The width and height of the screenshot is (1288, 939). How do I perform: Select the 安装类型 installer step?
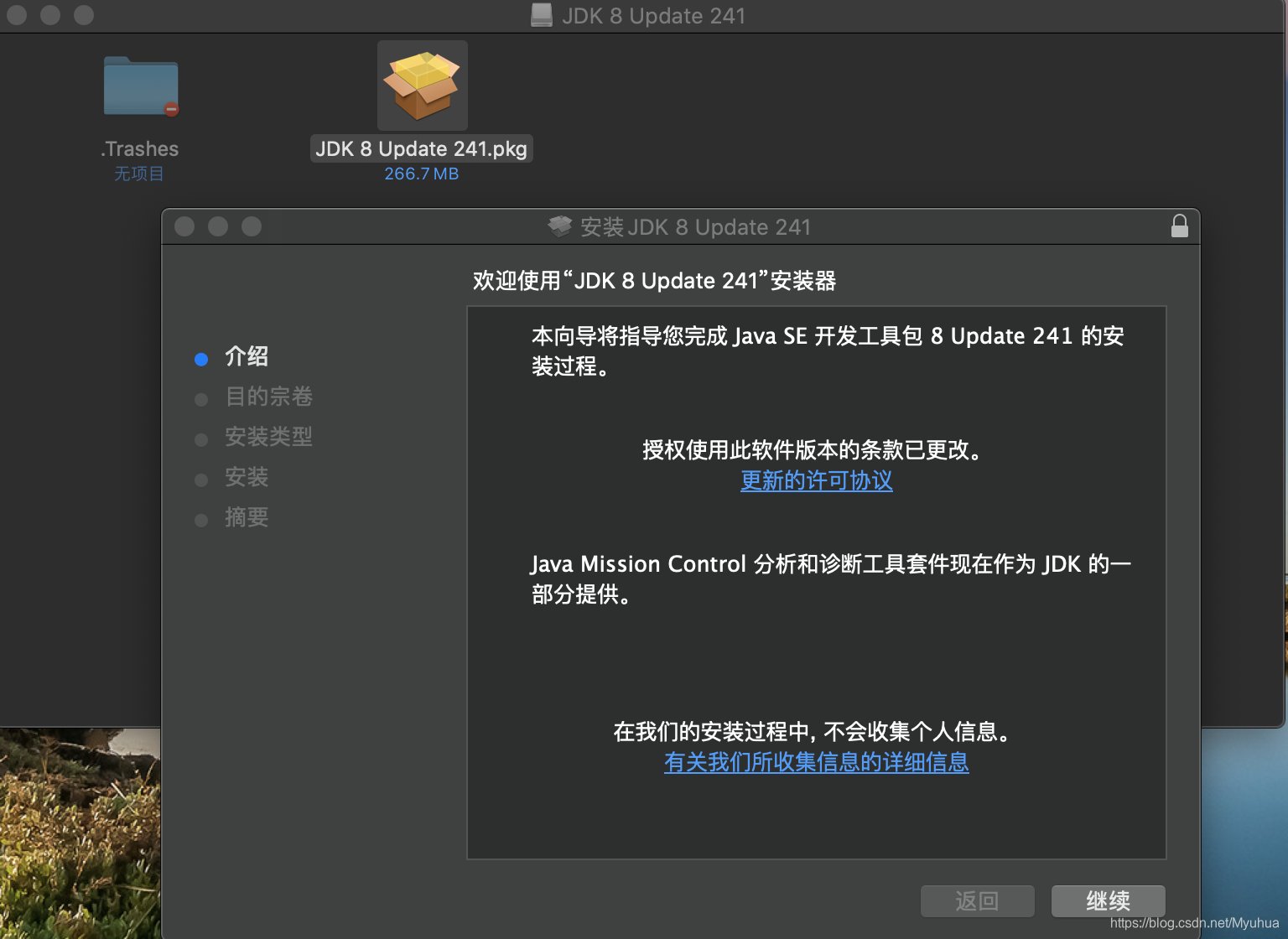268,437
